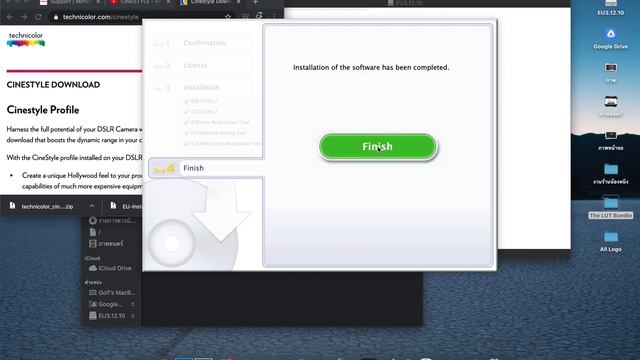Screen dimensions: 640x360
Task: Open the All Logo folder on desktop
Action: coord(611,241)
